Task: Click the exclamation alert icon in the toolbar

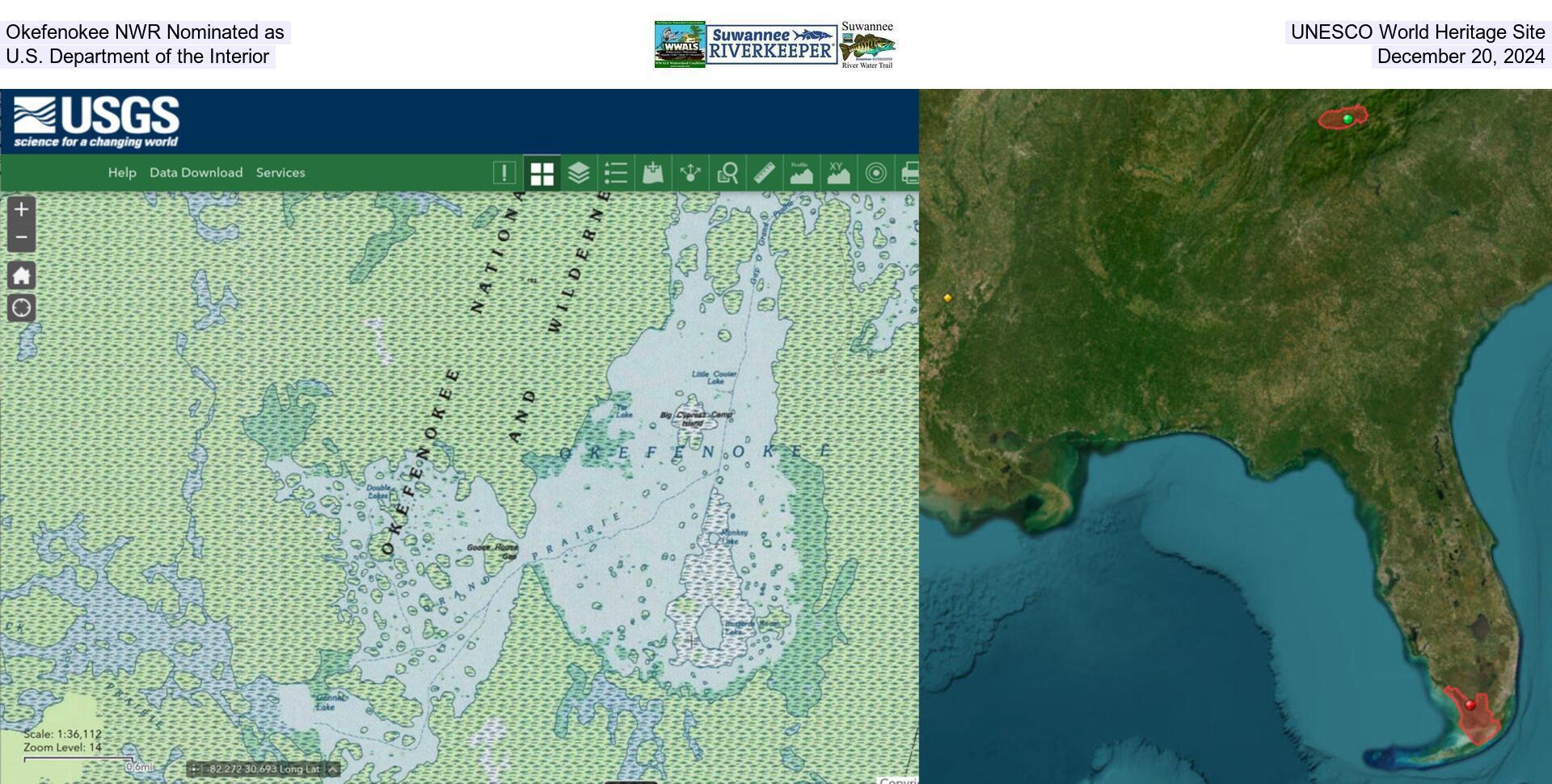Action: pyautogui.click(x=504, y=173)
